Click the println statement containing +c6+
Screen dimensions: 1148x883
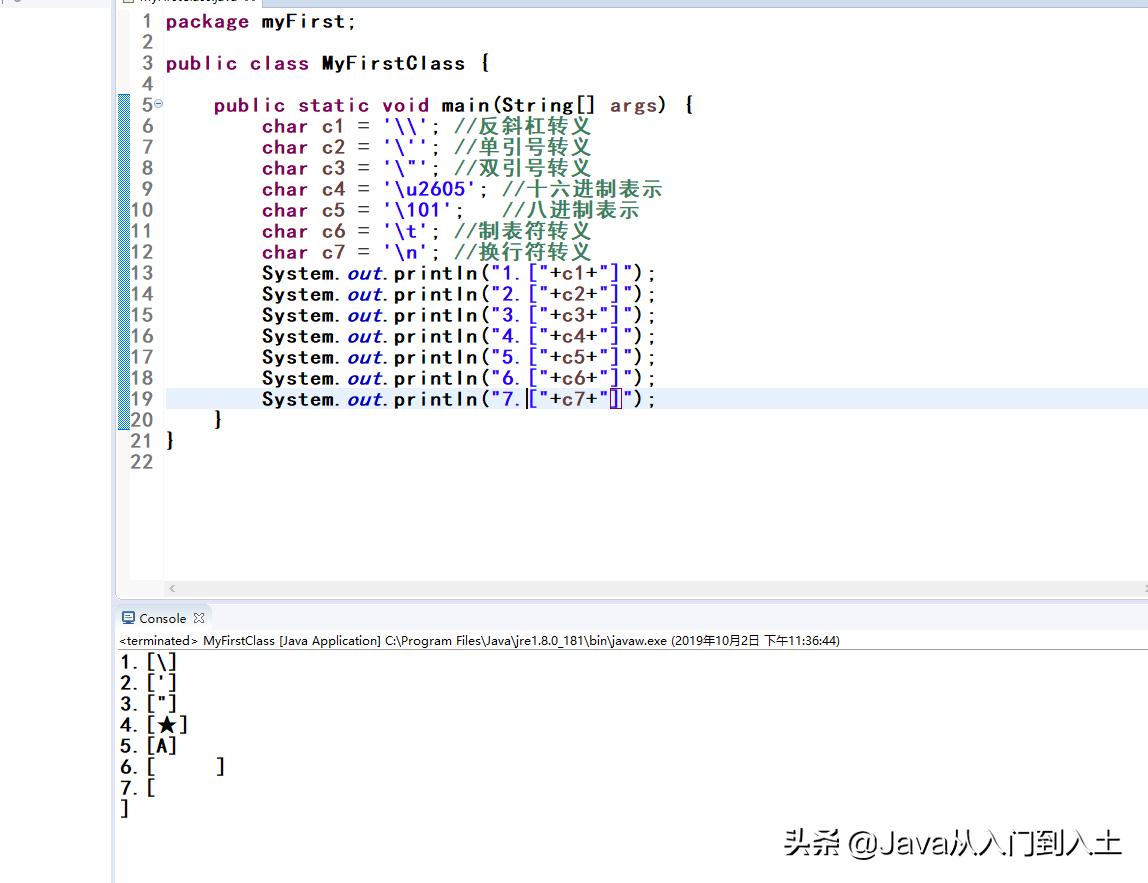click(458, 379)
